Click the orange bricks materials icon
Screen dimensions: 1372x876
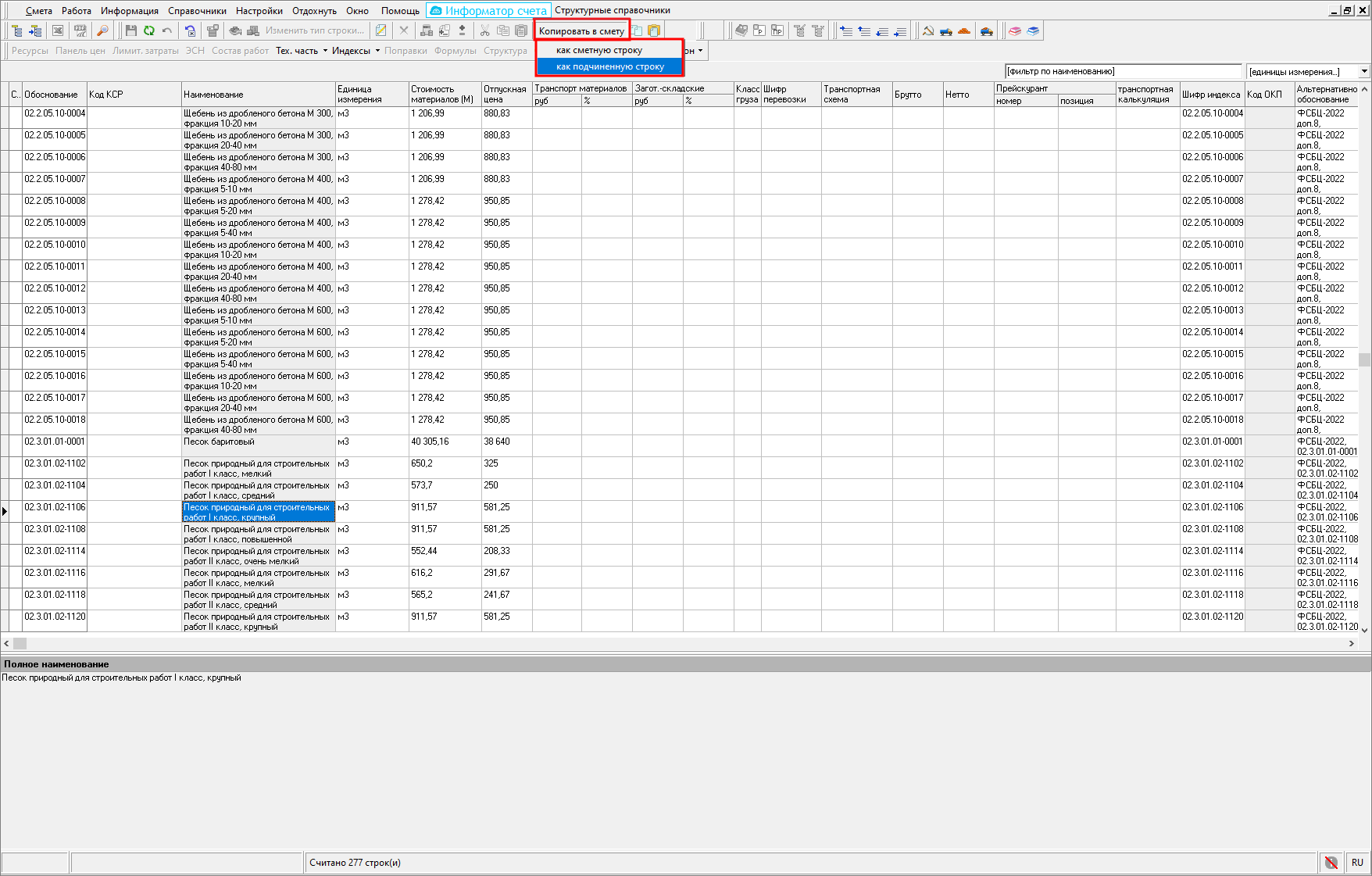(x=964, y=30)
